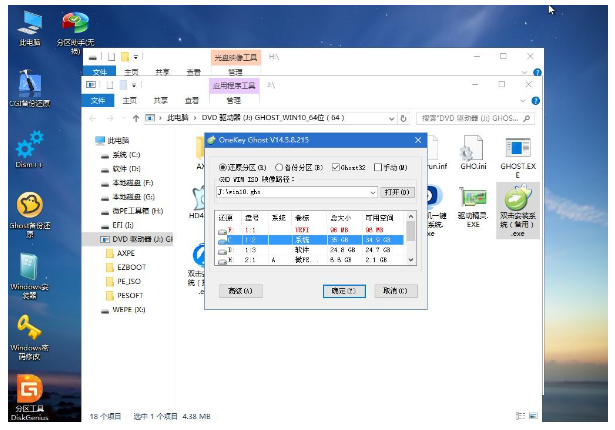Select 软件 (D:) in navigation tree
Image resolution: width=615 pixels, height=430 pixels.
121,169
